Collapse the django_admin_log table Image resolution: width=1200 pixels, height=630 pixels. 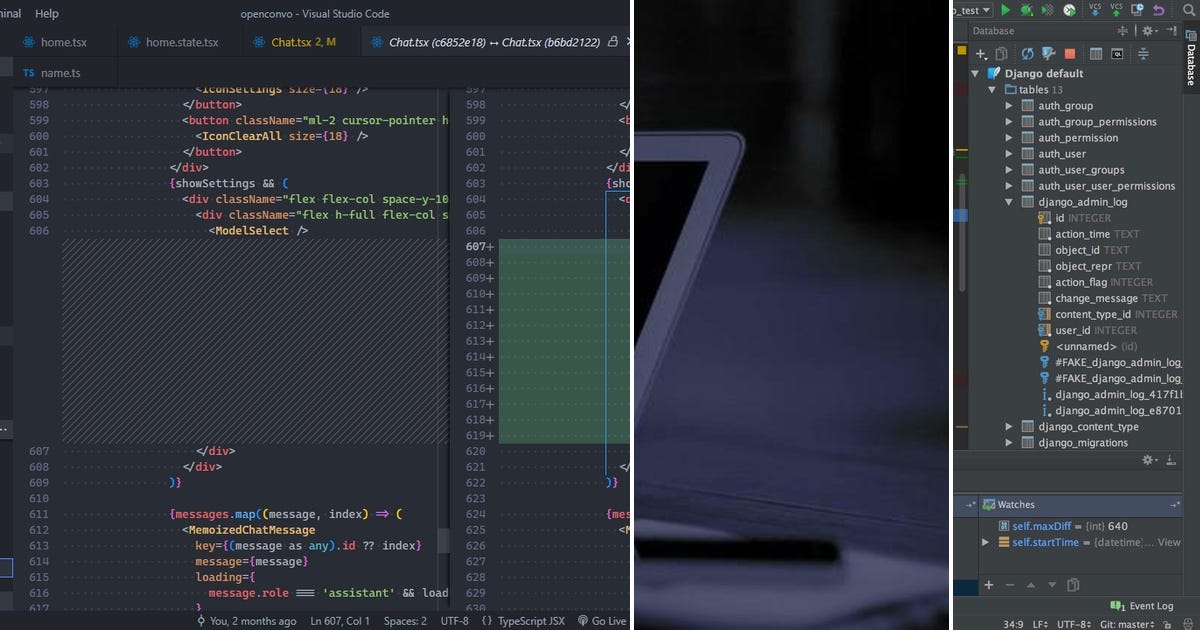click(1008, 201)
